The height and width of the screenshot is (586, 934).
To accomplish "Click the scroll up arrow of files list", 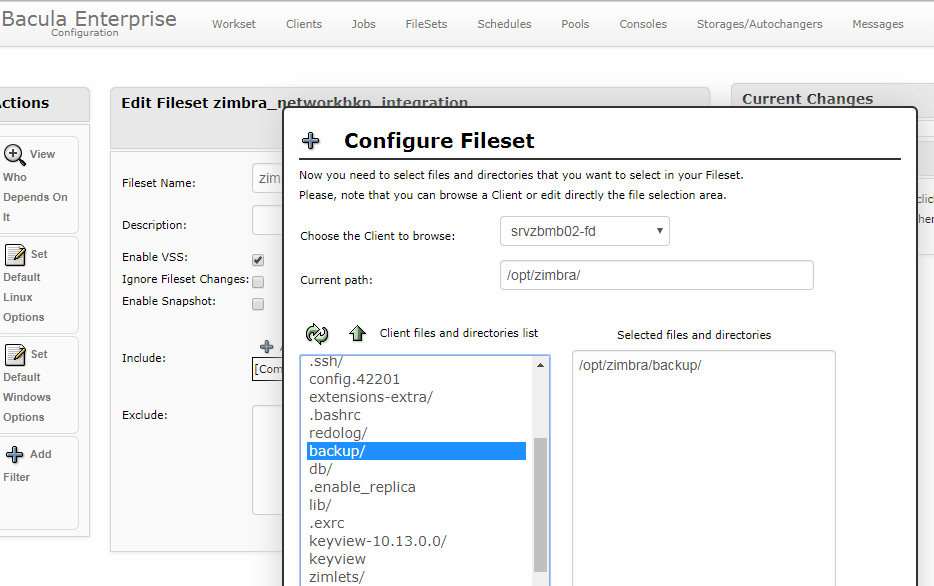I will (x=540, y=365).
